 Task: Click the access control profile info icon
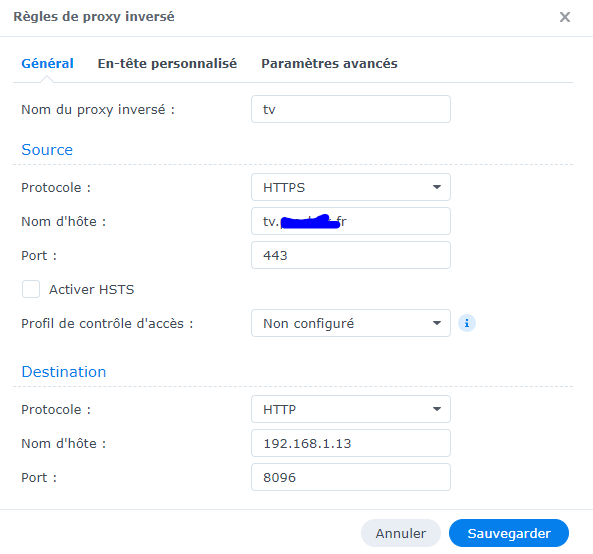tap(467, 323)
